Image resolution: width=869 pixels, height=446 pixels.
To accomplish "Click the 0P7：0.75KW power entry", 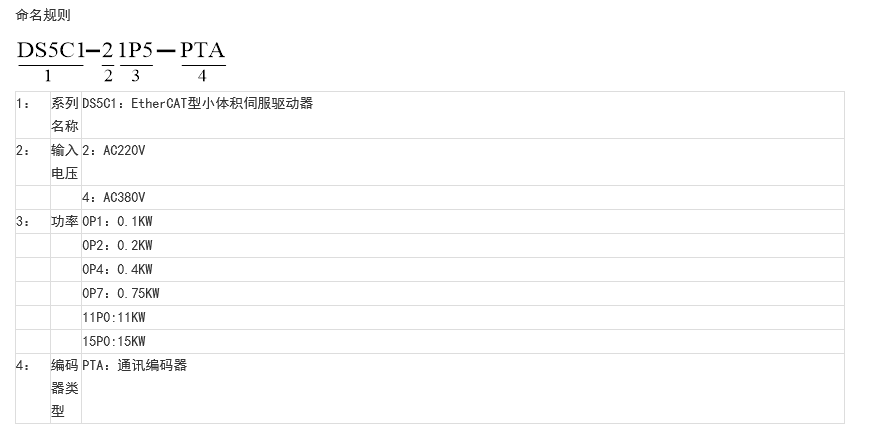I will (120, 293).
